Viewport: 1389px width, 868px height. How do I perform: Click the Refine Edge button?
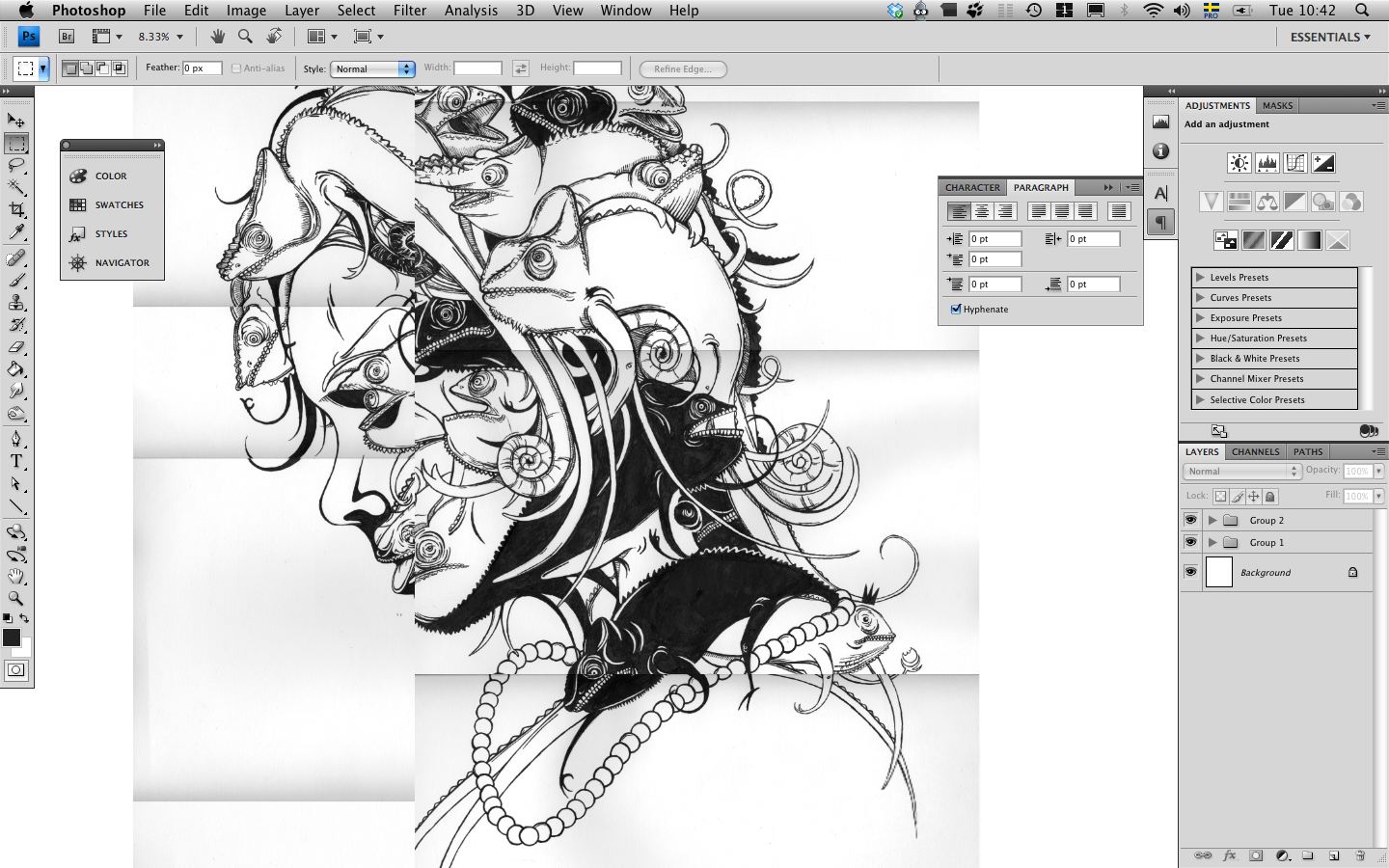click(683, 68)
